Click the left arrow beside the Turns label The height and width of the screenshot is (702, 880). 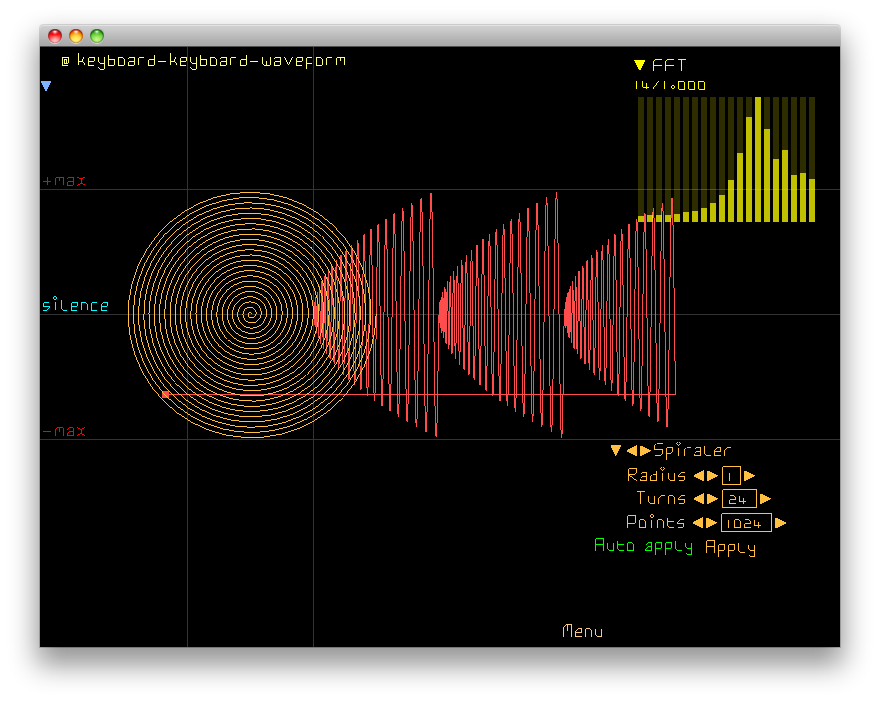point(699,499)
